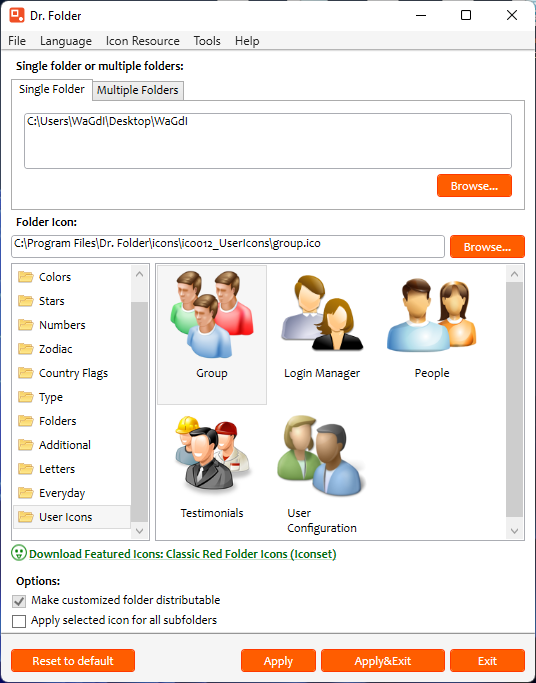Open the Language menu

66,41
